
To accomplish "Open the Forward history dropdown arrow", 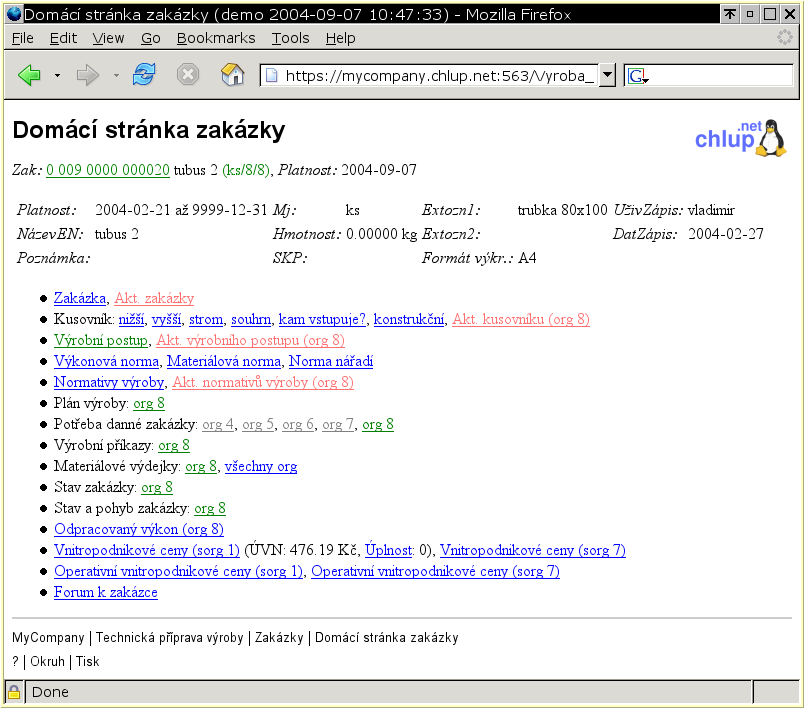I will pyautogui.click(x=116, y=76).
